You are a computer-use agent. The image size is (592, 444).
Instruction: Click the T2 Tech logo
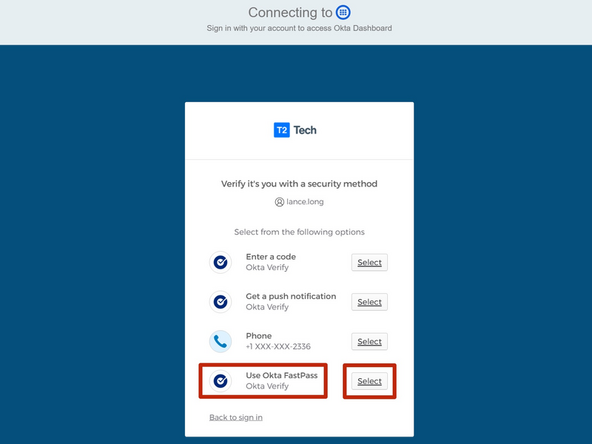(295, 130)
